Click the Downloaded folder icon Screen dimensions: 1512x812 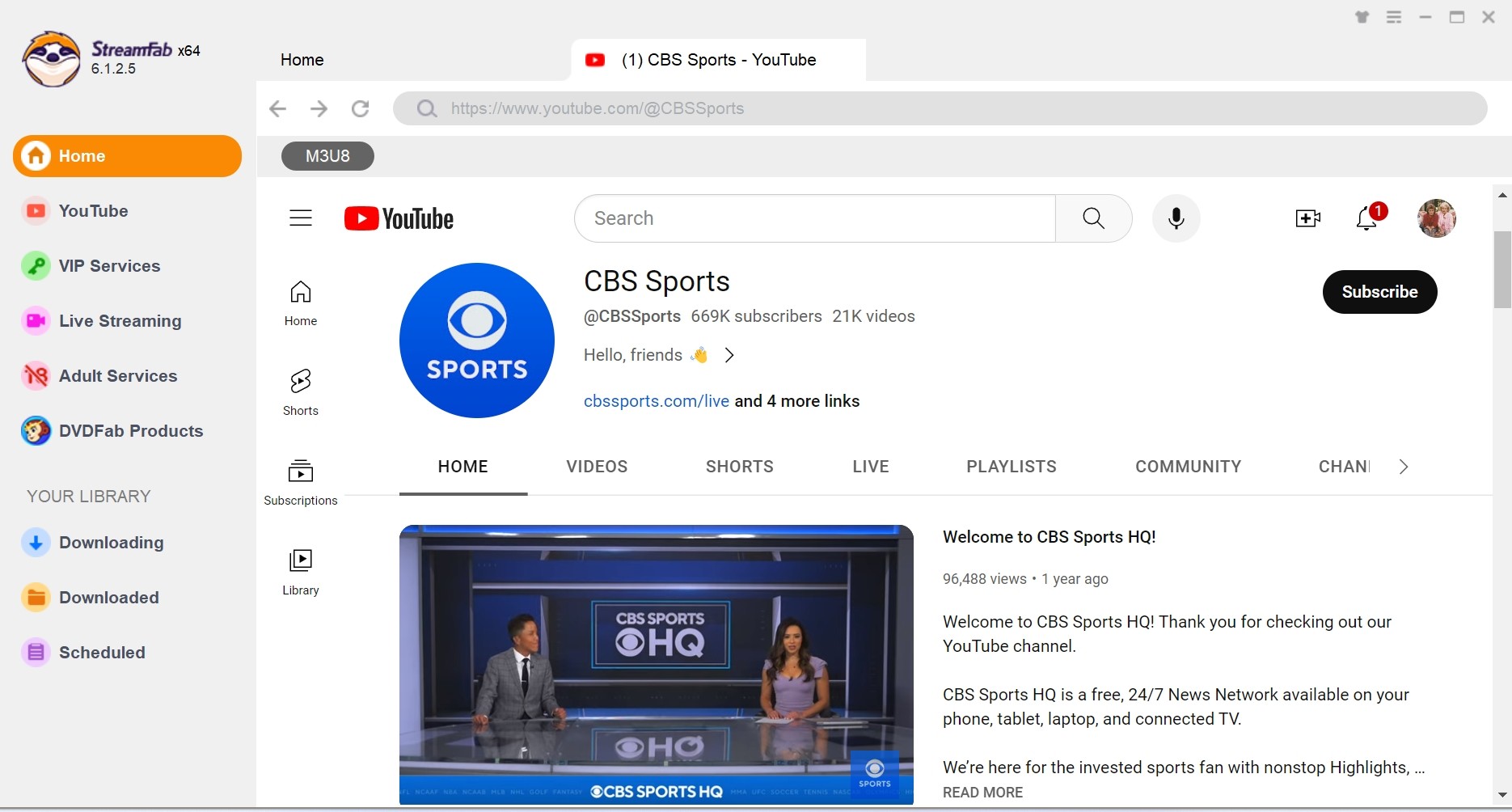pyautogui.click(x=36, y=598)
